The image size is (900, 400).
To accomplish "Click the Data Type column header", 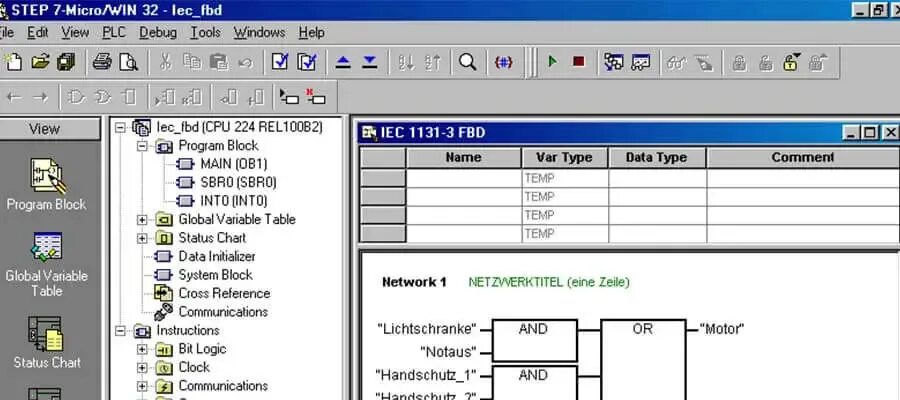I will pyautogui.click(x=657, y=157).
